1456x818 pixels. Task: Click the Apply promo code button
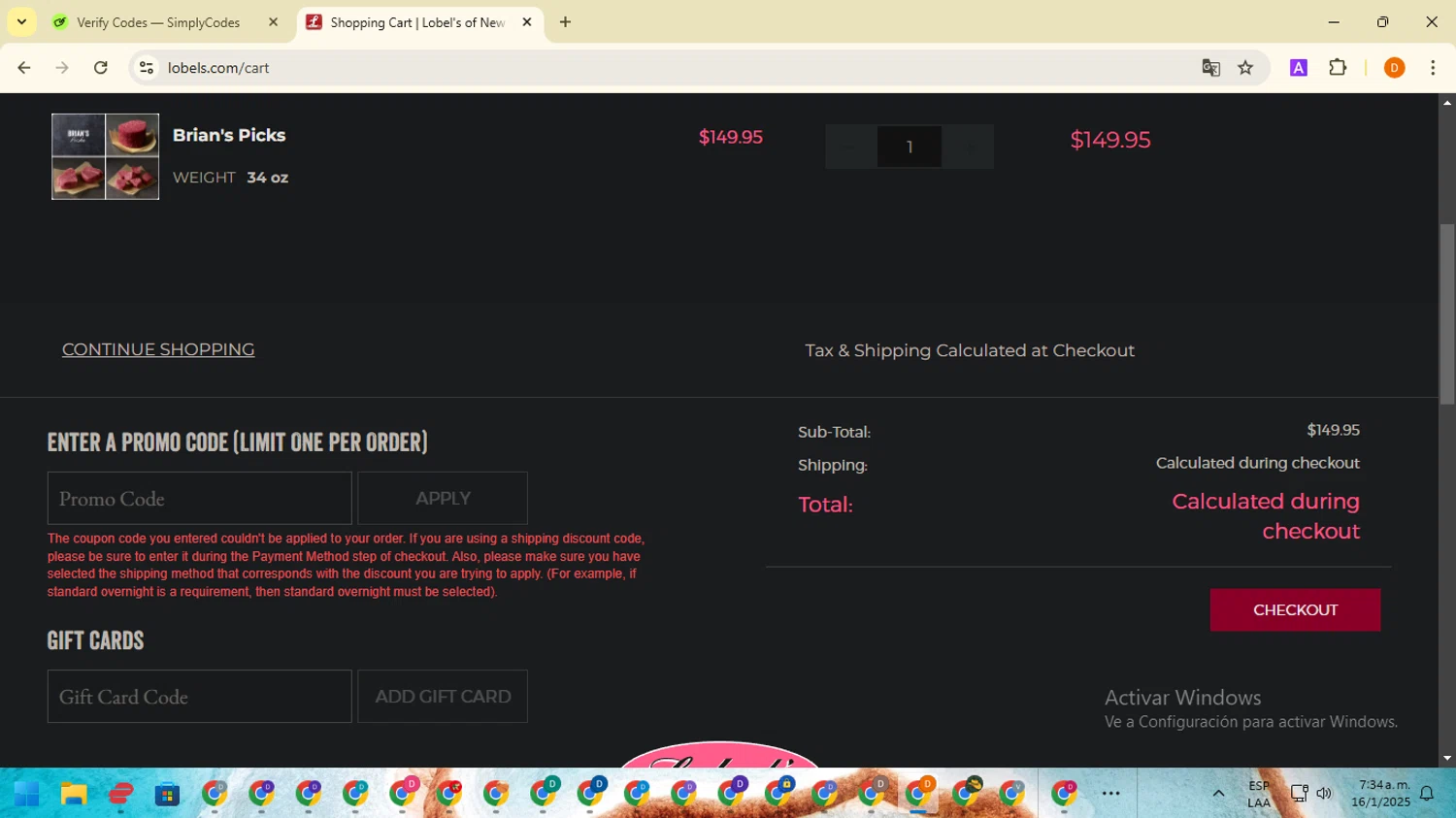click(443, 499)
